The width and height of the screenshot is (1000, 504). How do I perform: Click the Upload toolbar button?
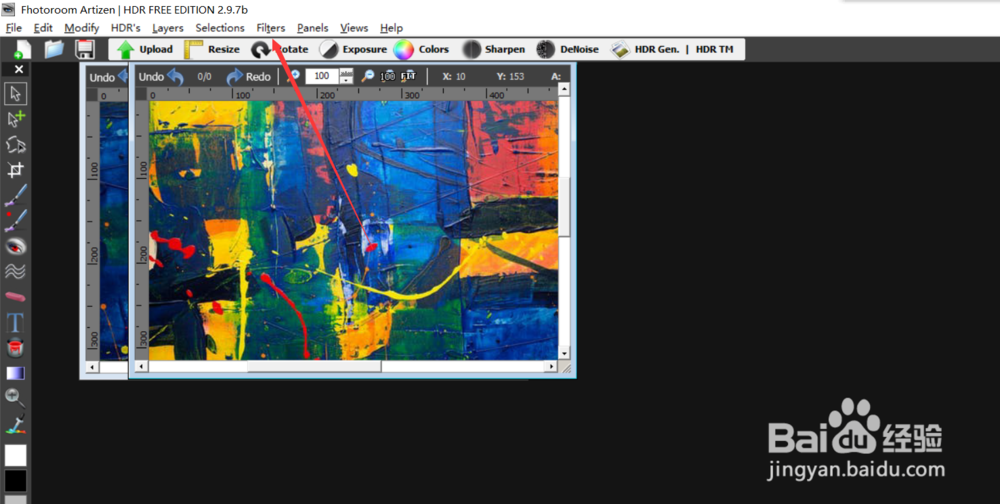tap(145, 49)
